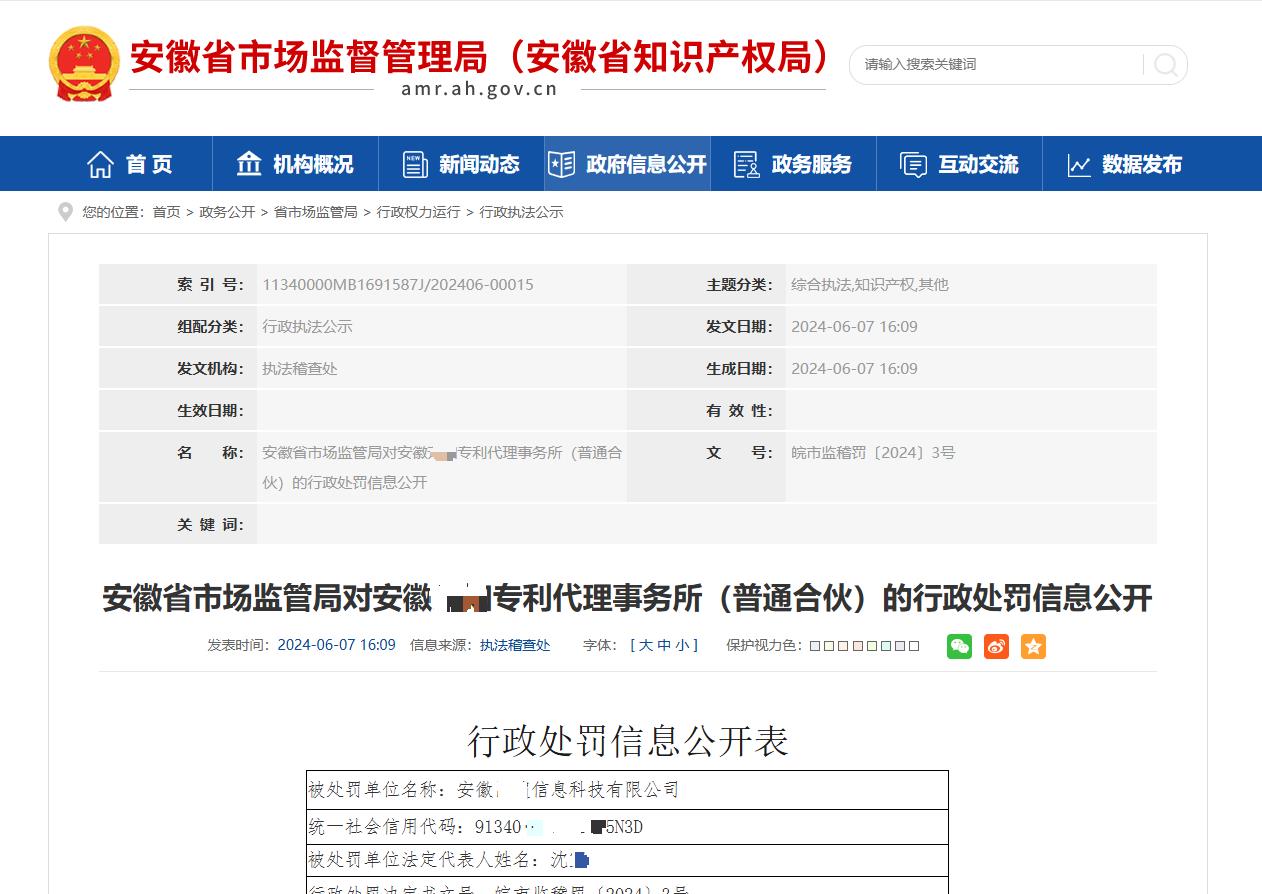Viewport: 1262px width, 894px height.
Task: Set font size to 小
Action: (681, 645)
